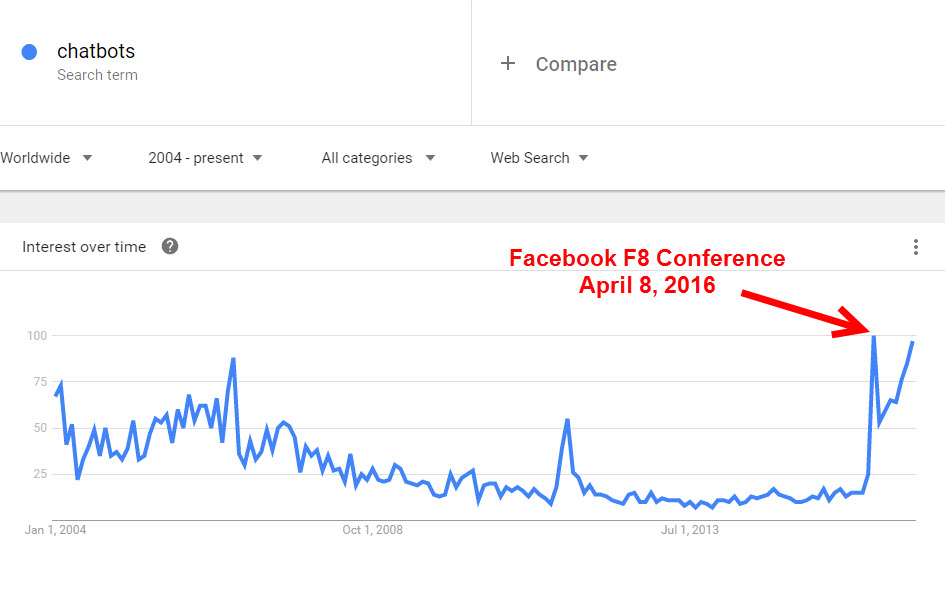Change the Web Search type dropdown

(539, 158)
